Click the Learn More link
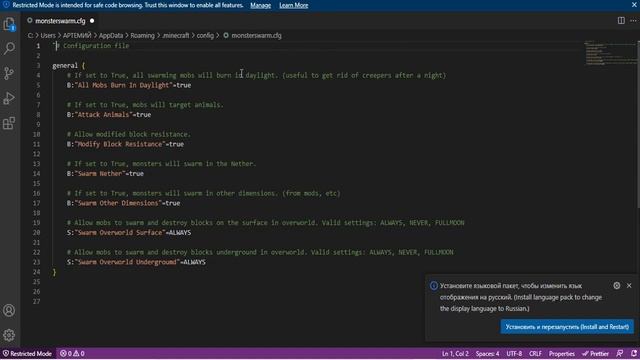The height and width of the screenshot is (360, 640). coord(293,5)
